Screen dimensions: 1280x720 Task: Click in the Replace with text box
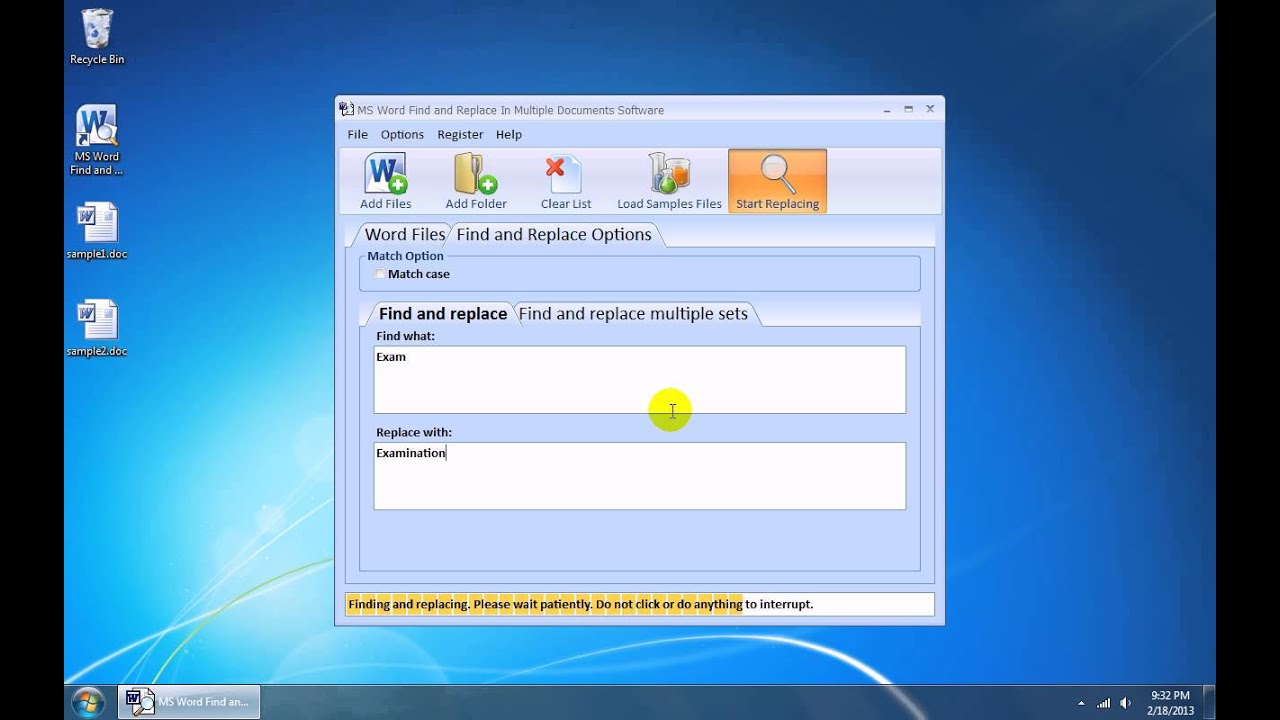point(640,476)
